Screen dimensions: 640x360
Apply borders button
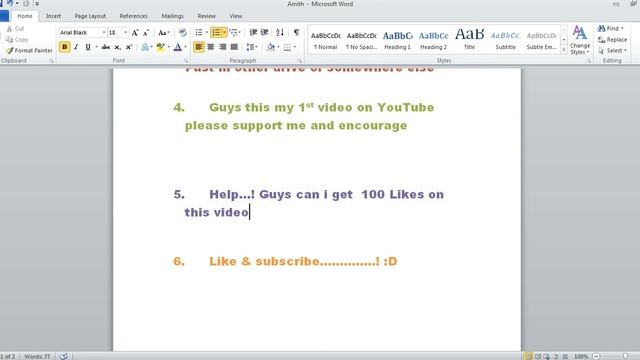coord(287,47)
